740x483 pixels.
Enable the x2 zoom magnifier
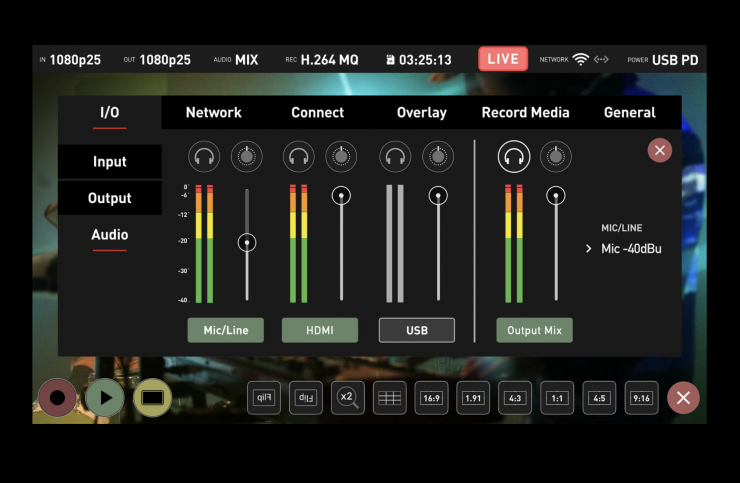348,398
